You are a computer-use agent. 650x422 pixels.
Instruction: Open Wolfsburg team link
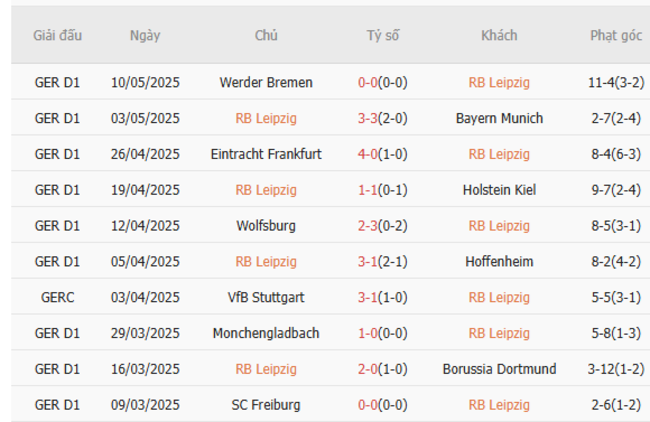266,226
